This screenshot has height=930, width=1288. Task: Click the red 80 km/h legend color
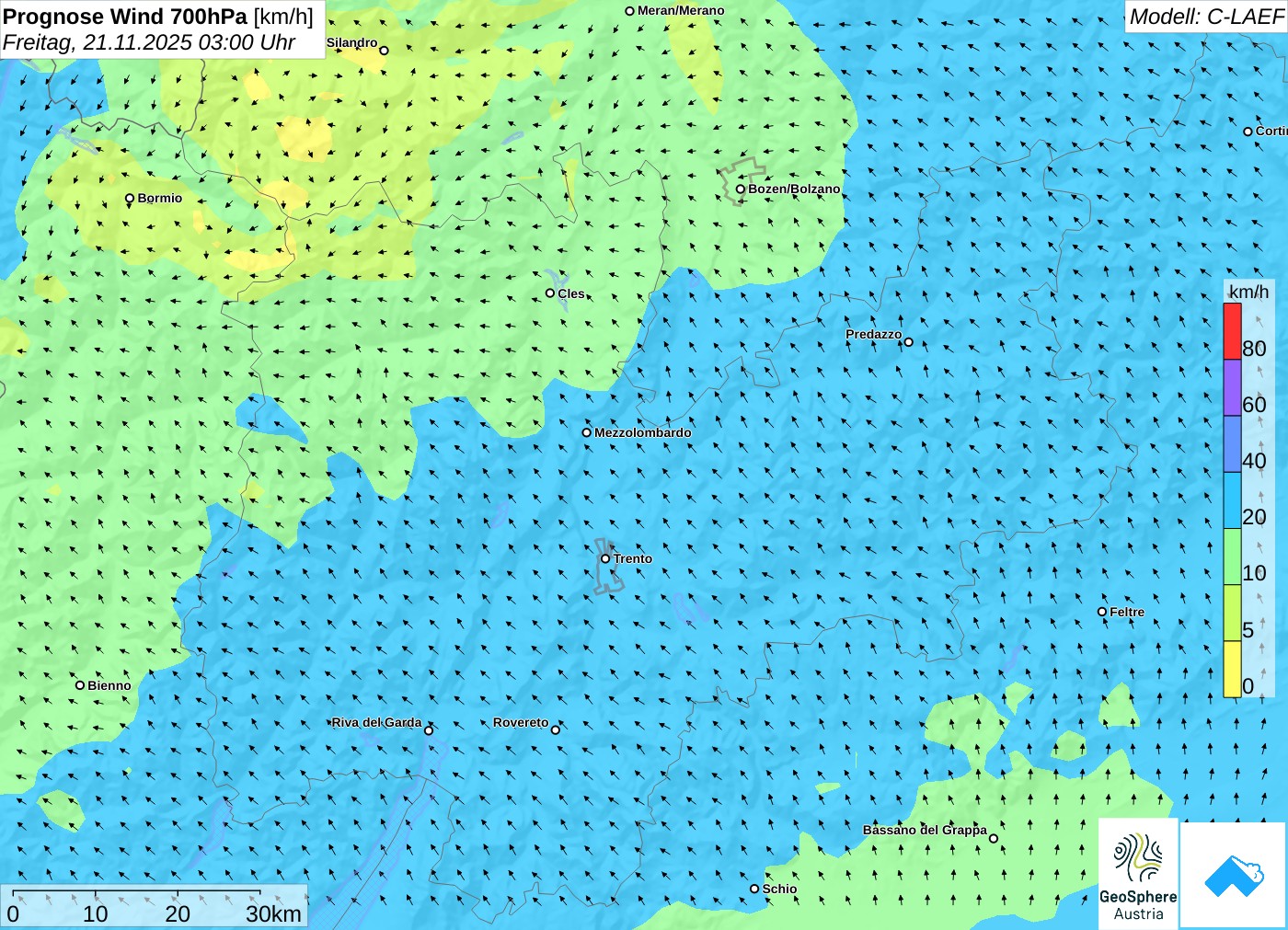click(1232, 331)
